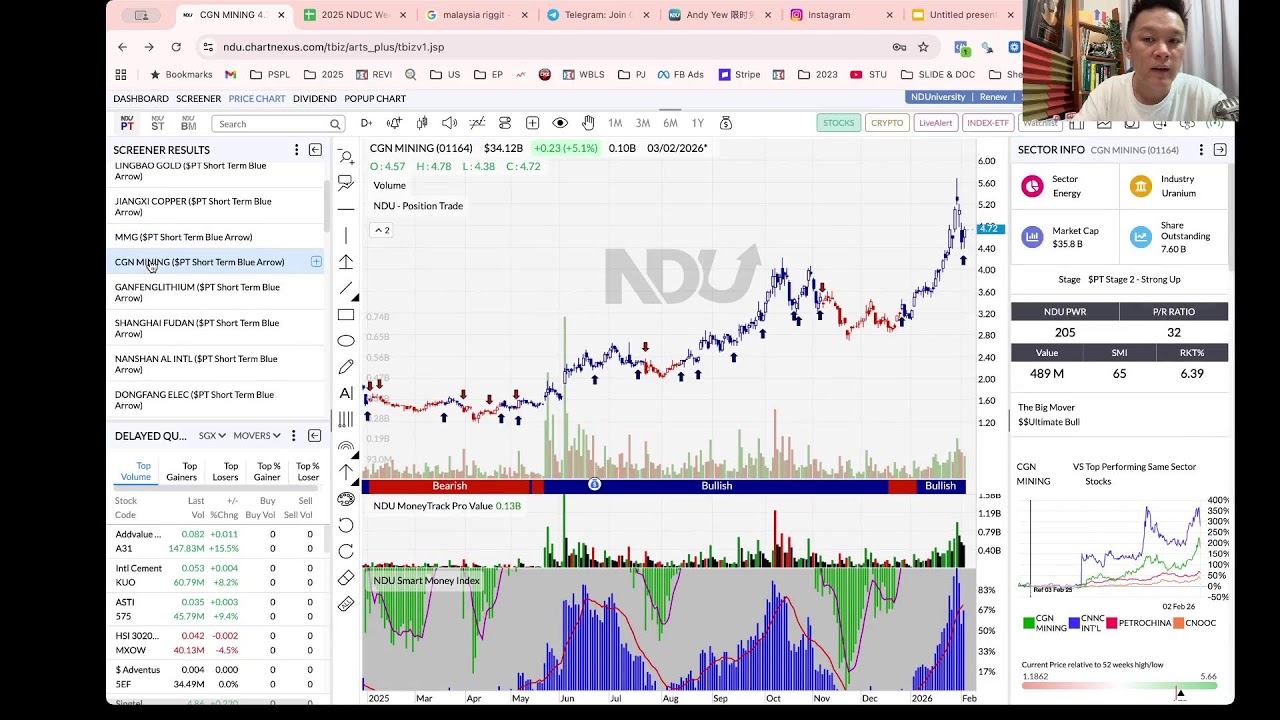Viewport: 1280px width, 720px height.
Task: Collapse the Delayed Quotes panel
Action: click(314, 436)
